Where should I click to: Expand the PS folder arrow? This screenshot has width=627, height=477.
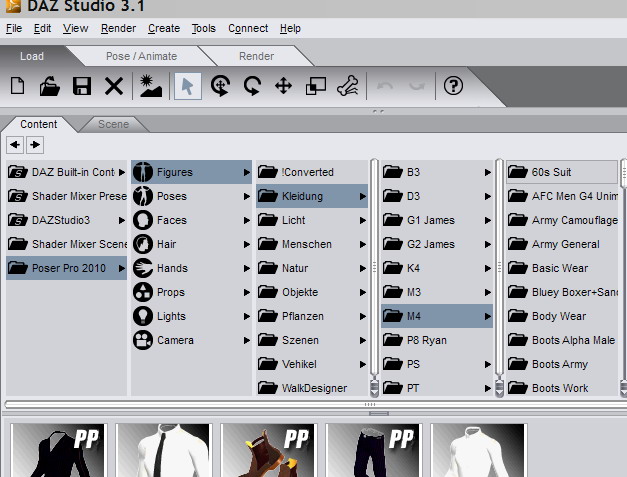pos(488,364)
